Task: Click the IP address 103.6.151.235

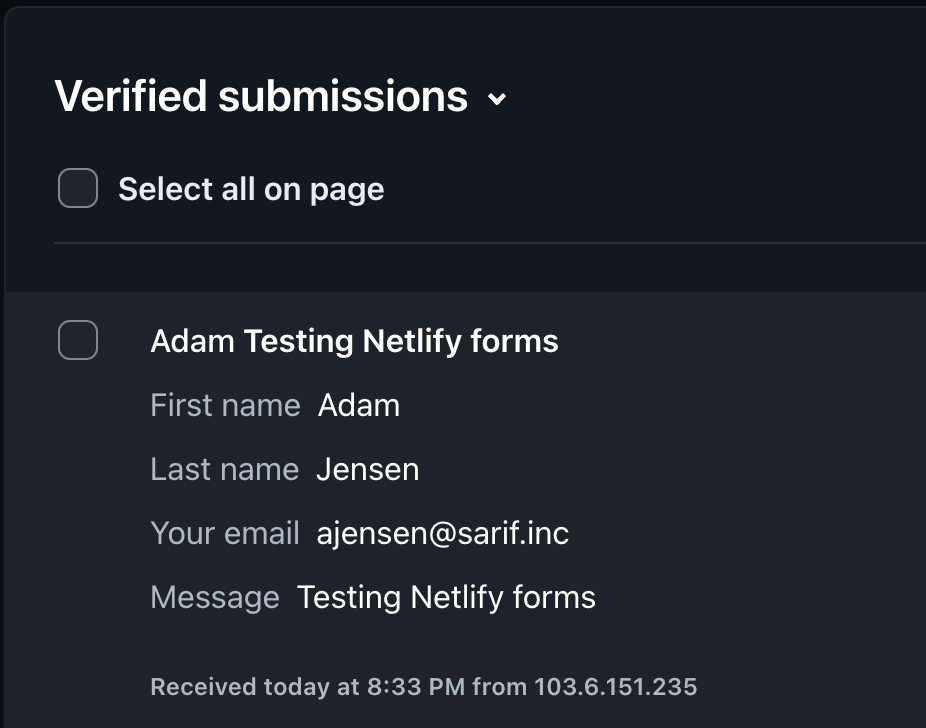Action: [x=615, y=687]
